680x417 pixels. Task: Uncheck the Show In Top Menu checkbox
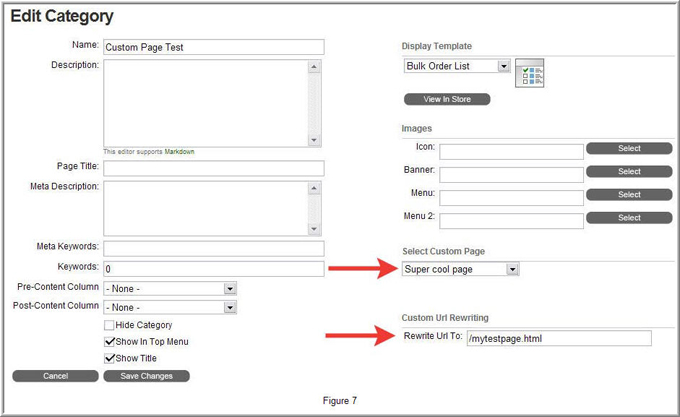tap(109, 342)
